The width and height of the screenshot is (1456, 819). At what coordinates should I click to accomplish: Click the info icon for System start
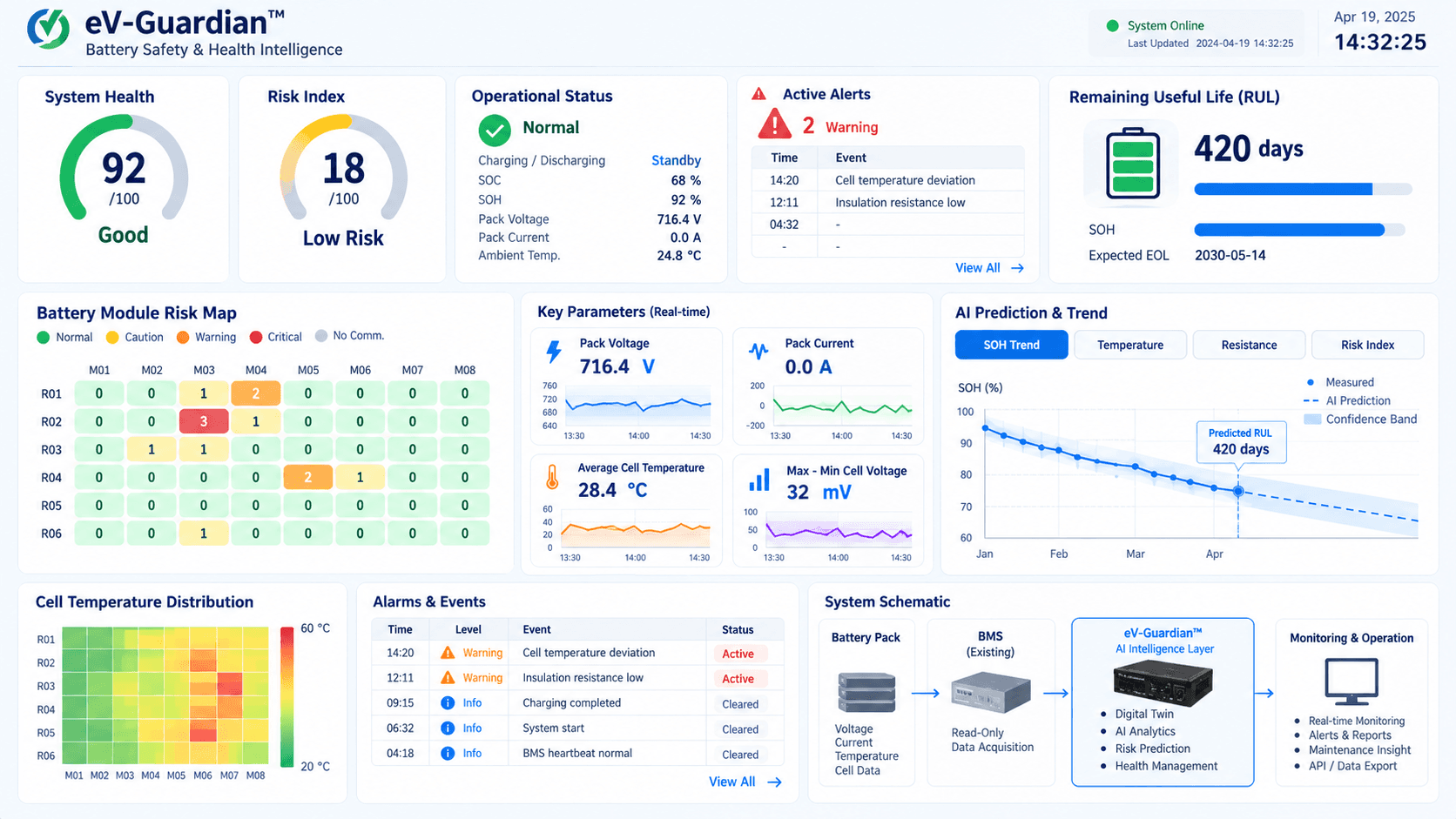coord(448,728)
